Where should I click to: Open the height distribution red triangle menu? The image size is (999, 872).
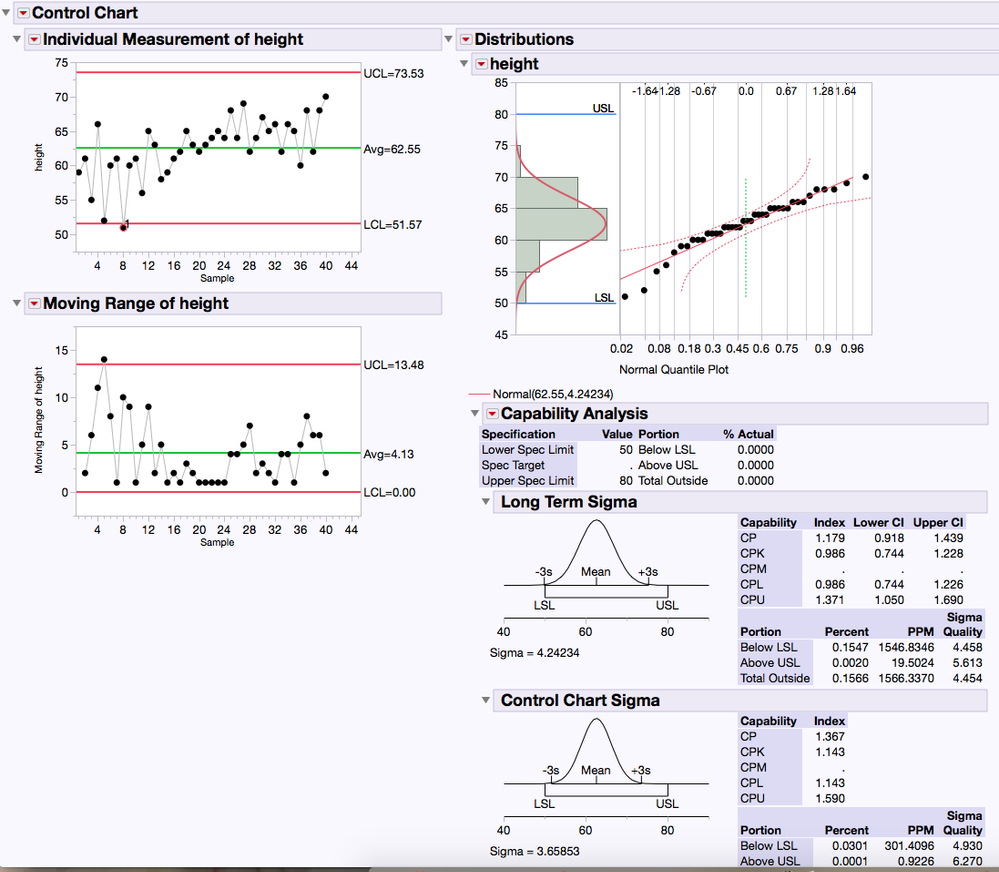(x=482, y=64)
